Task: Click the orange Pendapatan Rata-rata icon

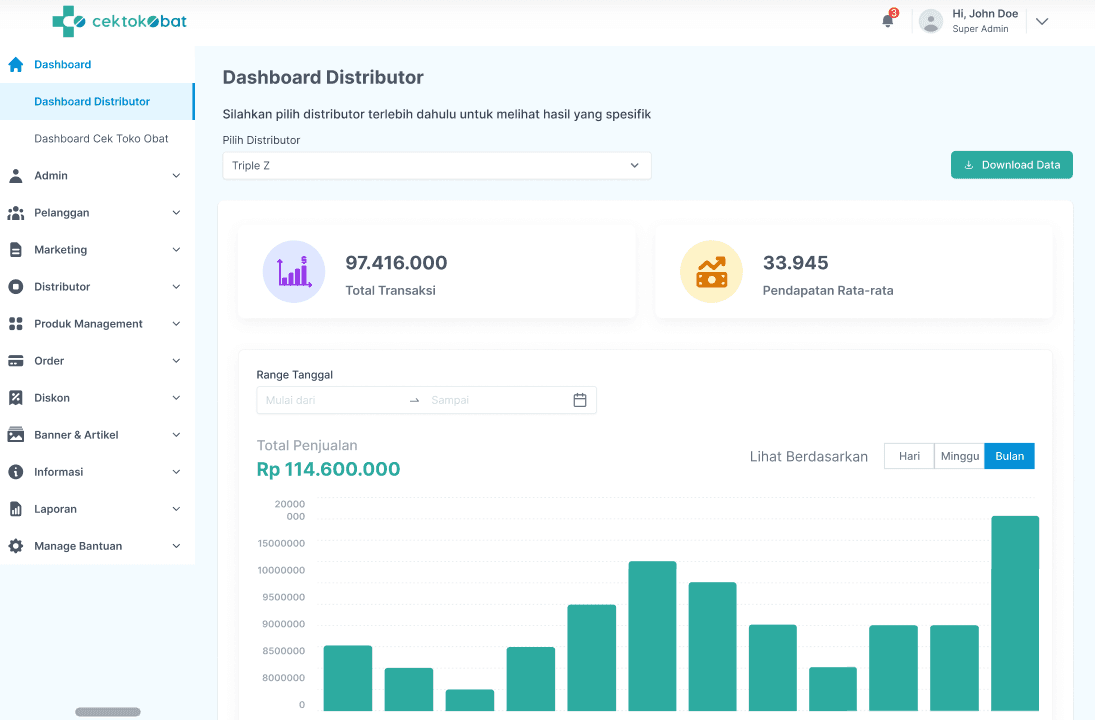Action: coord(711,271)
